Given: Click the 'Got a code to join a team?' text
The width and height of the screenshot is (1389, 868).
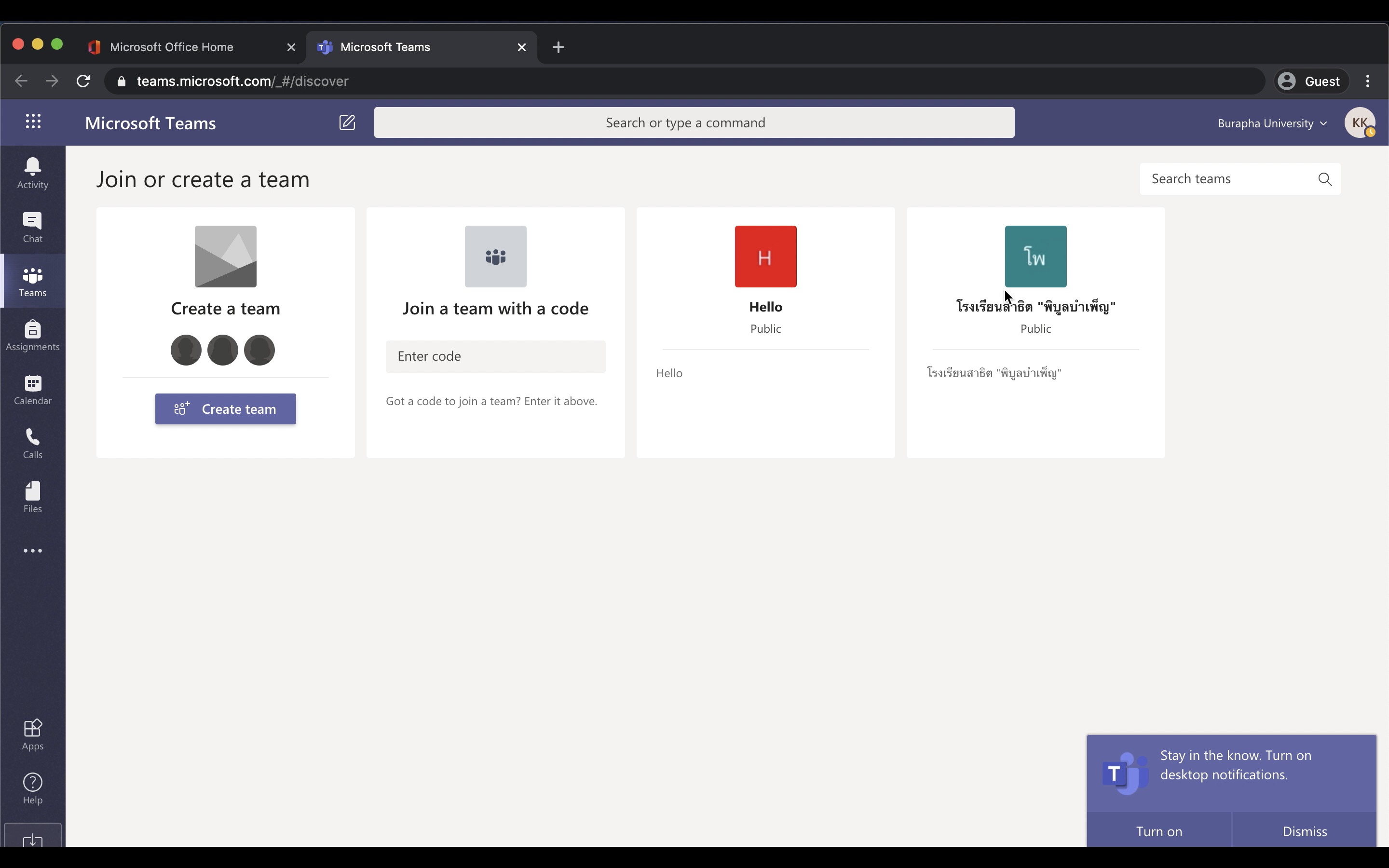Looking at the screenshot, I should pyautogui.click(x=491, y=401).
